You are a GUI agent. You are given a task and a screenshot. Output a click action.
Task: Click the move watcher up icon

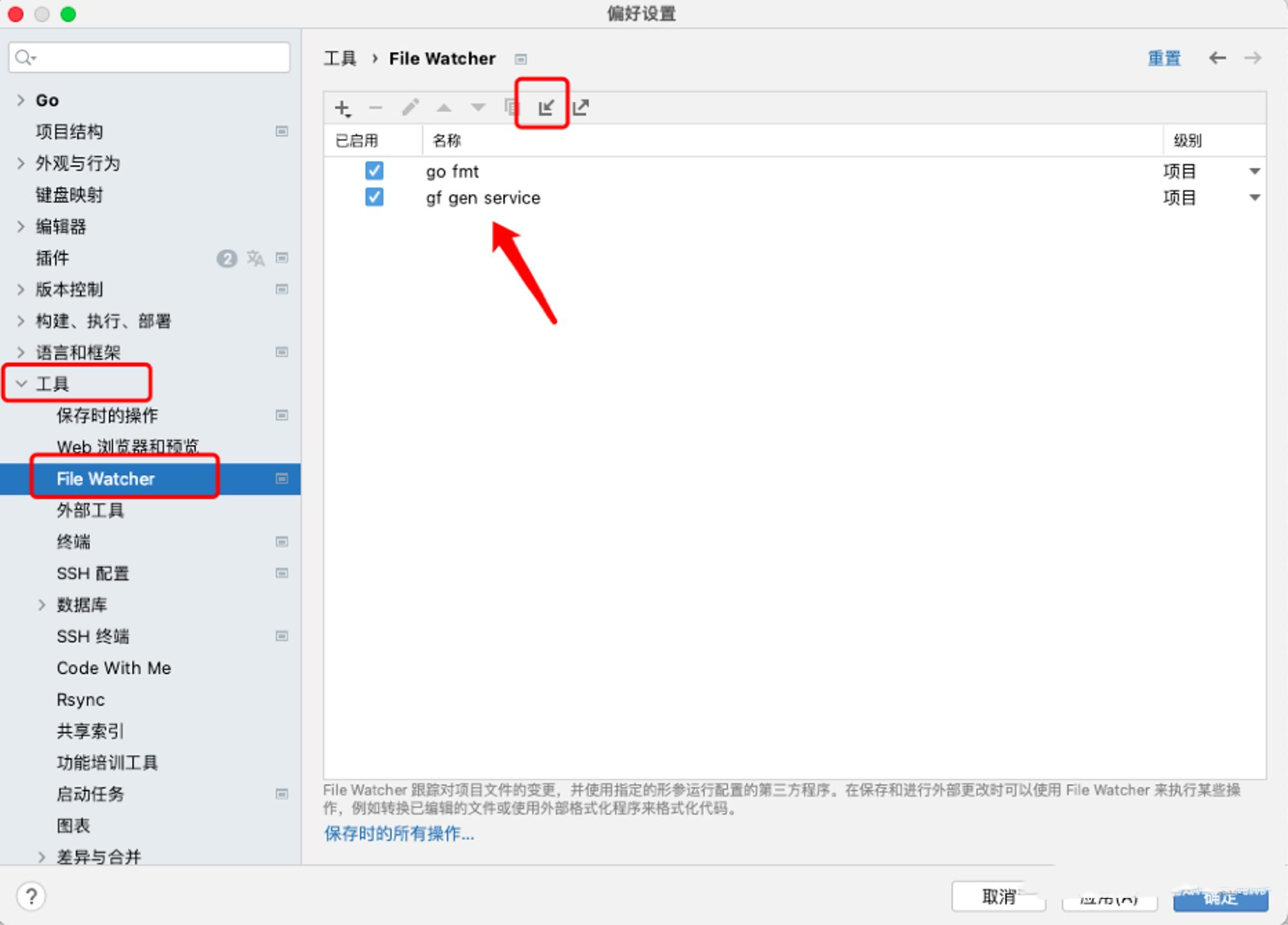tap(443, 108)
